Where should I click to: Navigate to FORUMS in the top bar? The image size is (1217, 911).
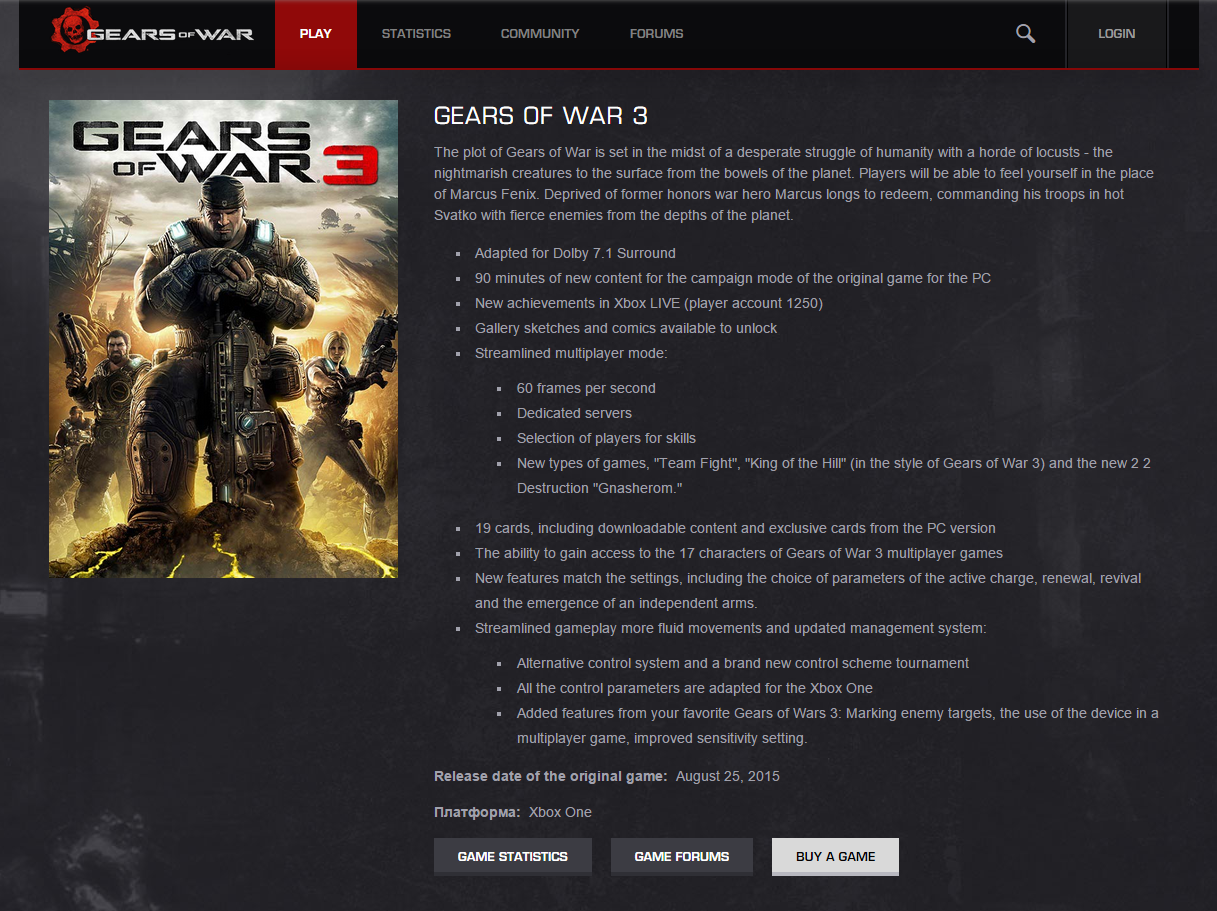(656, 34)
